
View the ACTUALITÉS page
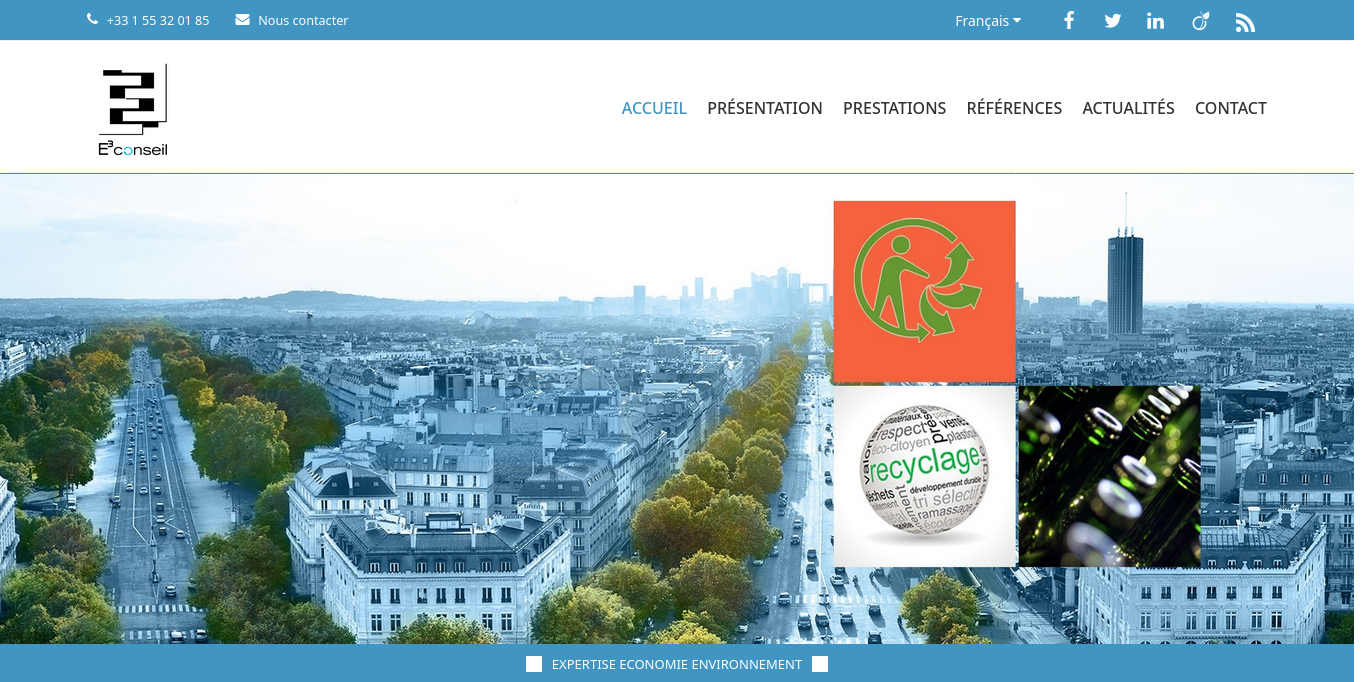click(1128, 108)
